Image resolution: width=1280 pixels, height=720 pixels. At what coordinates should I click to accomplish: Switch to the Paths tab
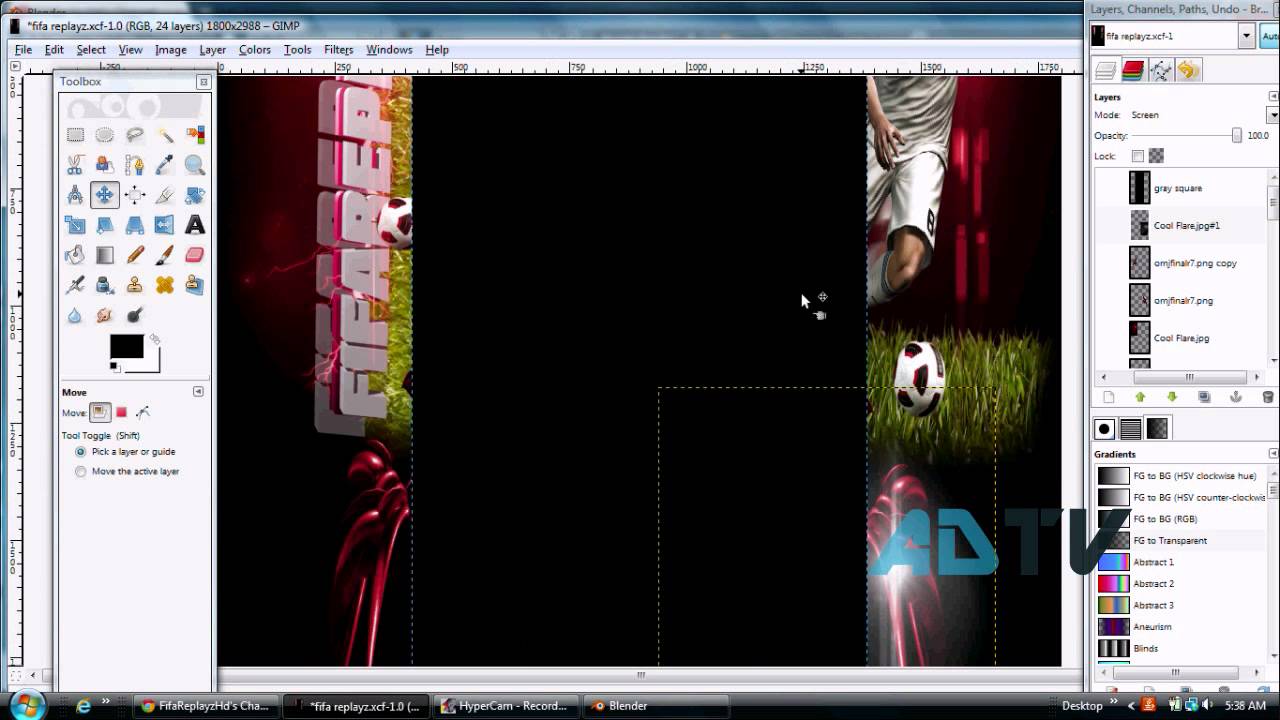coord(1160,70)
